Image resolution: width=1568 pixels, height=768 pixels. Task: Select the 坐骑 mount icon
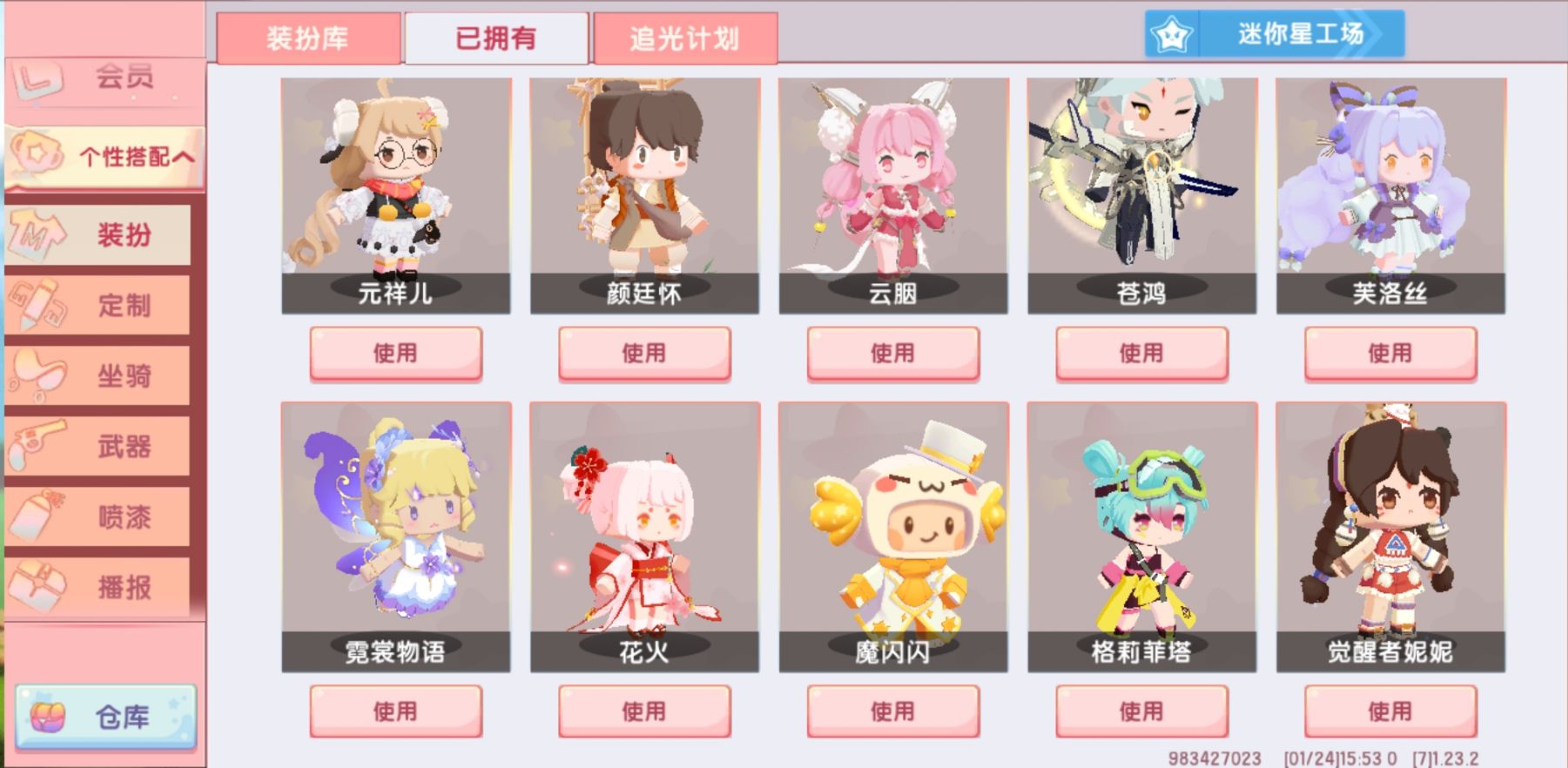pos(37,375)
